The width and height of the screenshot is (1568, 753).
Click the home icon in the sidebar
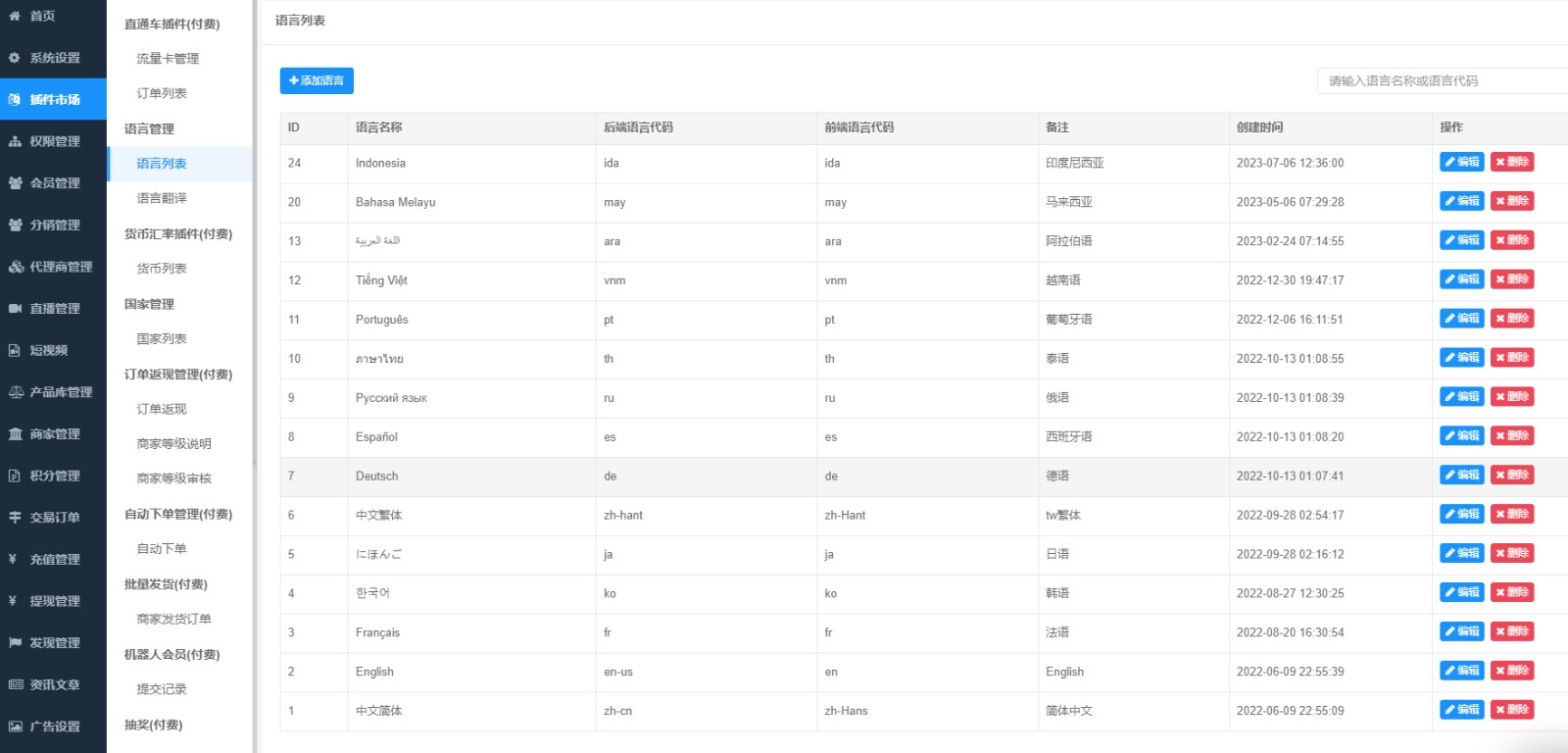(x=15, y=16)
